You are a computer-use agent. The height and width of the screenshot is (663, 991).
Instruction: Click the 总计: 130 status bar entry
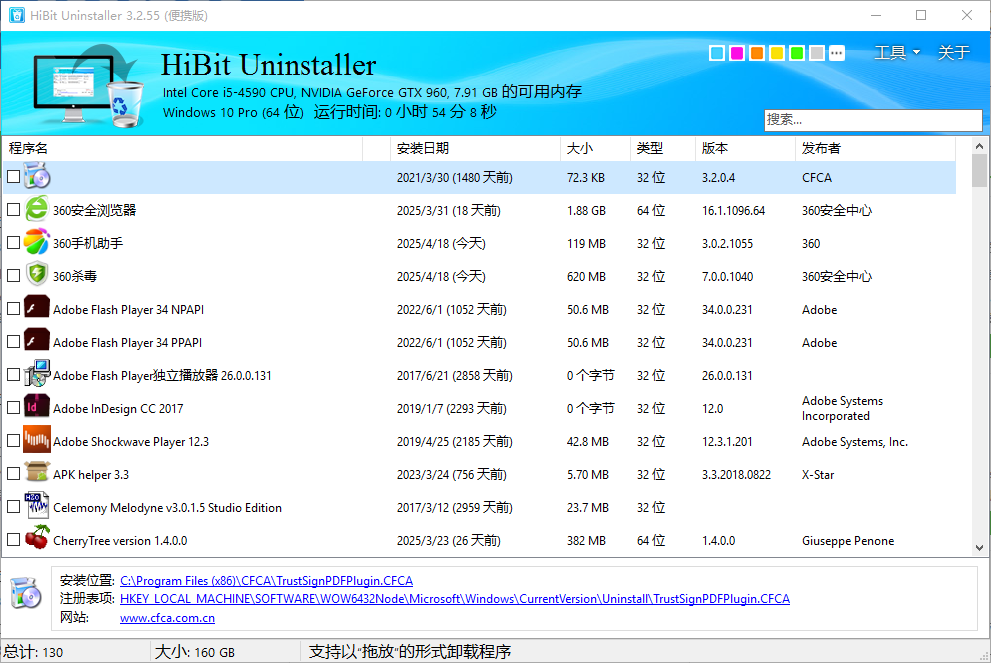33,652
